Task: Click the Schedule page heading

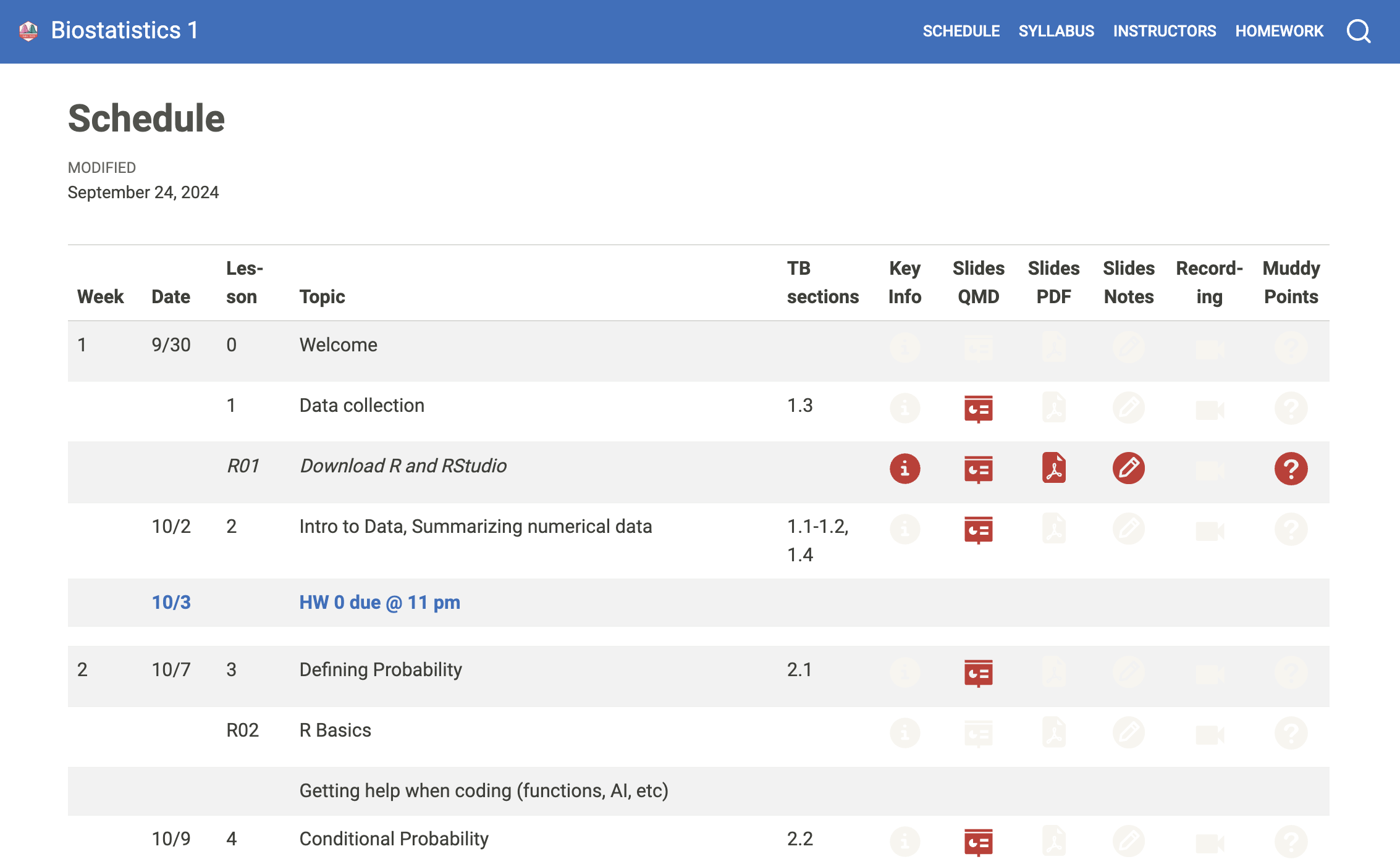Action: [146, 119]
